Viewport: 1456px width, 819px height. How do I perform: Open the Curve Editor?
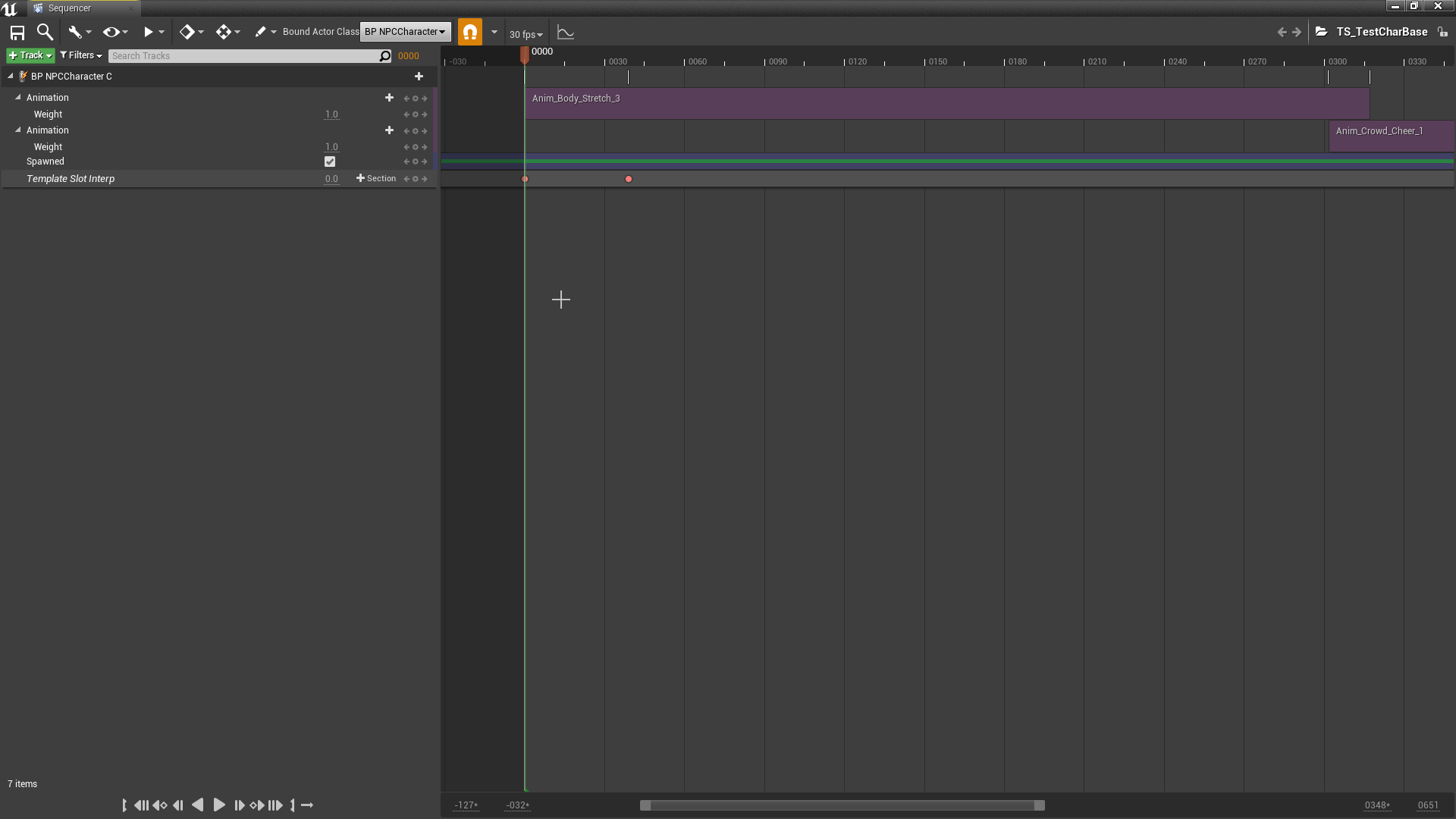coord(565,32)
